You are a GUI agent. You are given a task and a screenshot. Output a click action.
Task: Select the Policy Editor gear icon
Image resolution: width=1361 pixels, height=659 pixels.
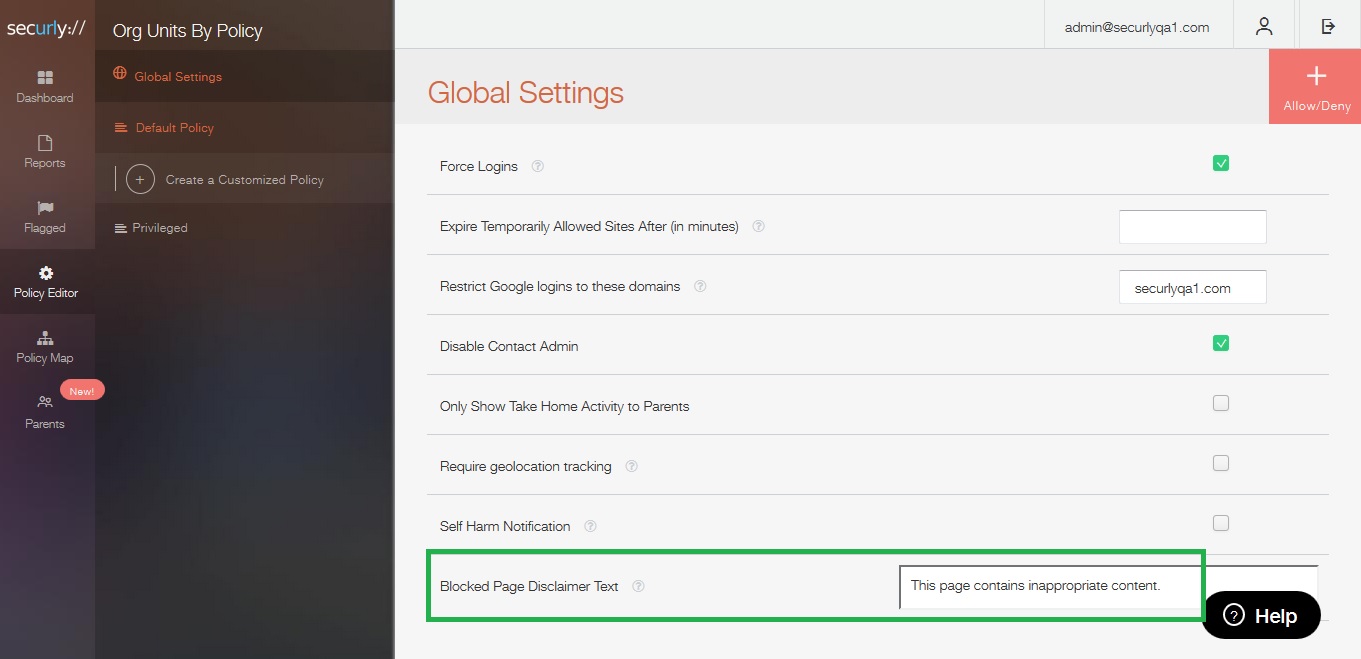coord(46,273)
